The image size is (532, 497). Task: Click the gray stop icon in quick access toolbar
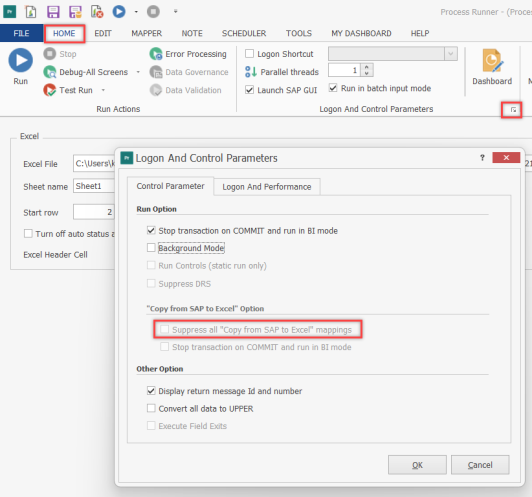tap(153, 12)
